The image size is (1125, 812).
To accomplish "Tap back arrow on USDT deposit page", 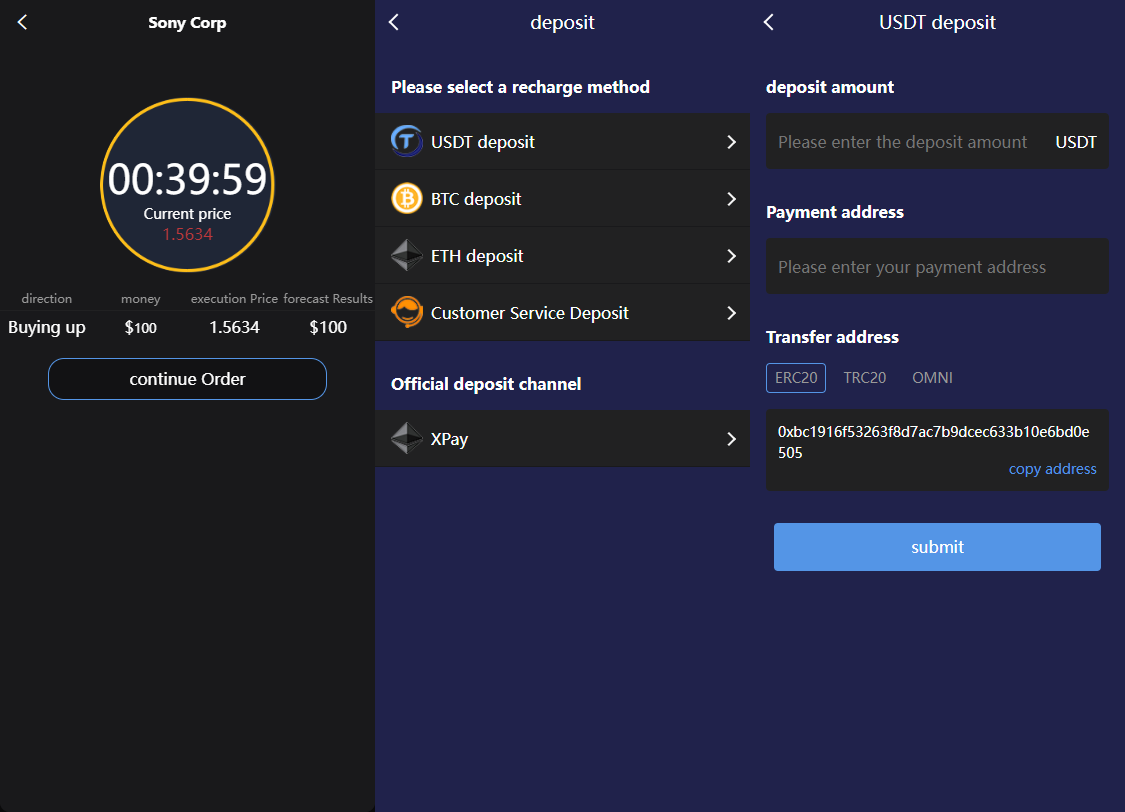I will coord(768,22).
